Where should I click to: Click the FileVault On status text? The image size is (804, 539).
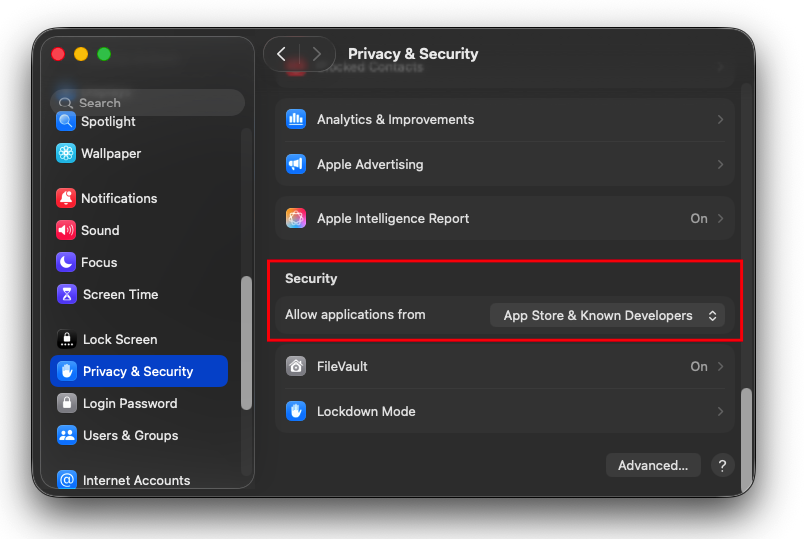tap(699, 367)
